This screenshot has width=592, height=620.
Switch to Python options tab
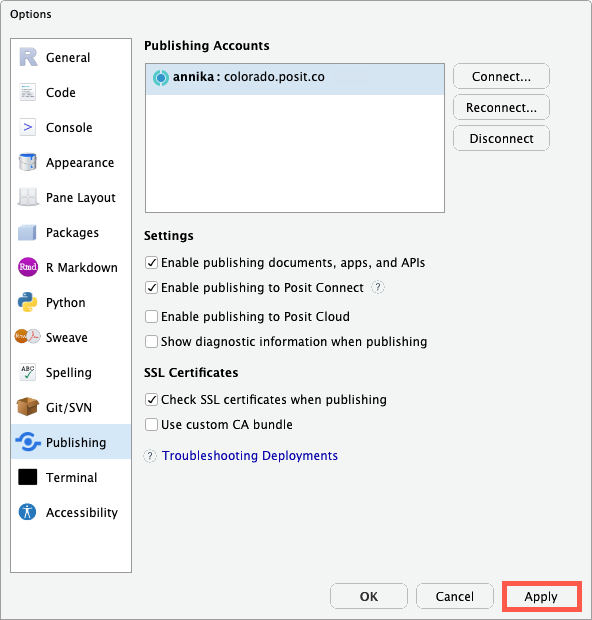tap(71, 302)
